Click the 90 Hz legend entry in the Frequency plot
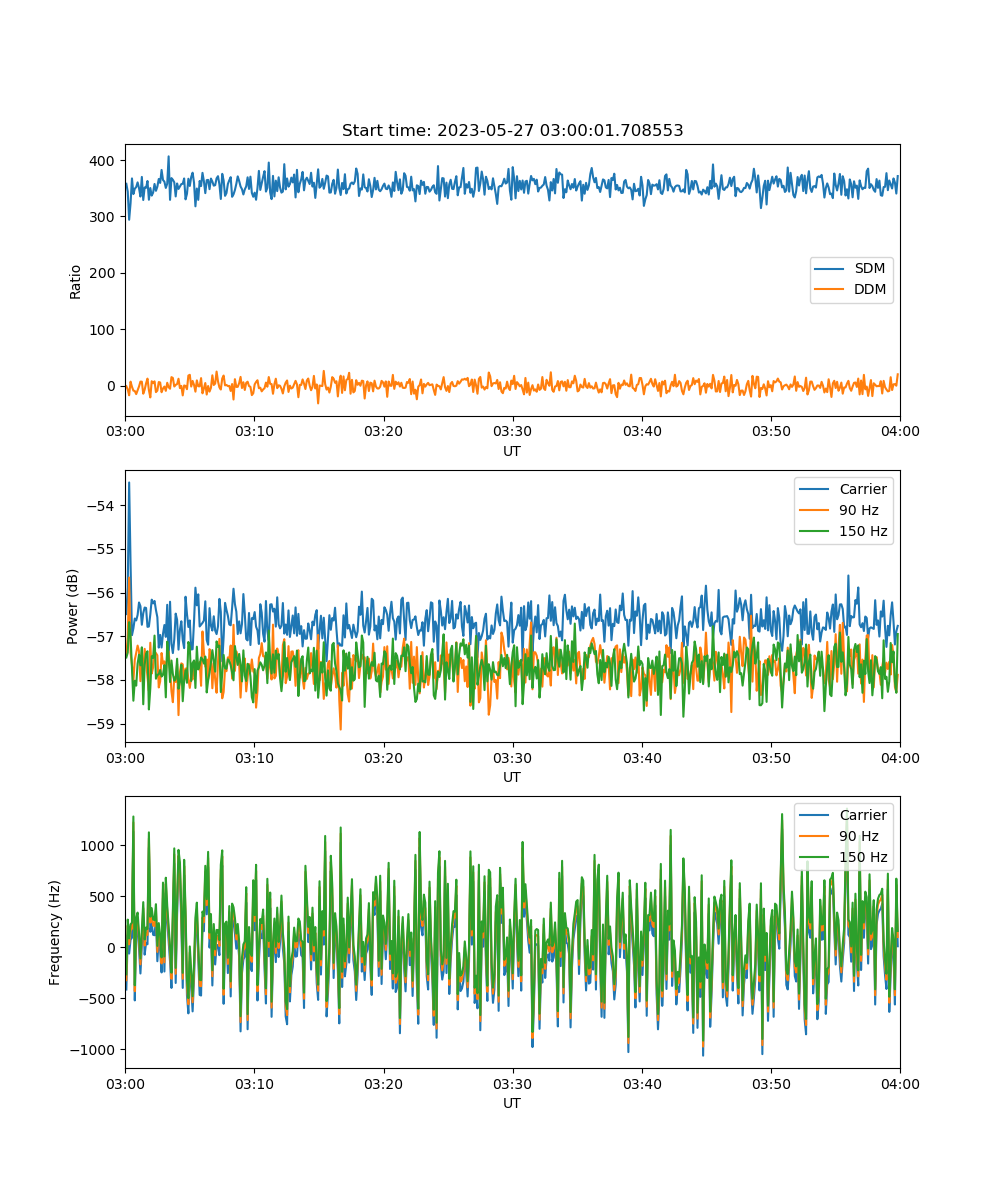Image resolution: width=1000 pixels, height=1200 pixels. (x=860, y=836)
